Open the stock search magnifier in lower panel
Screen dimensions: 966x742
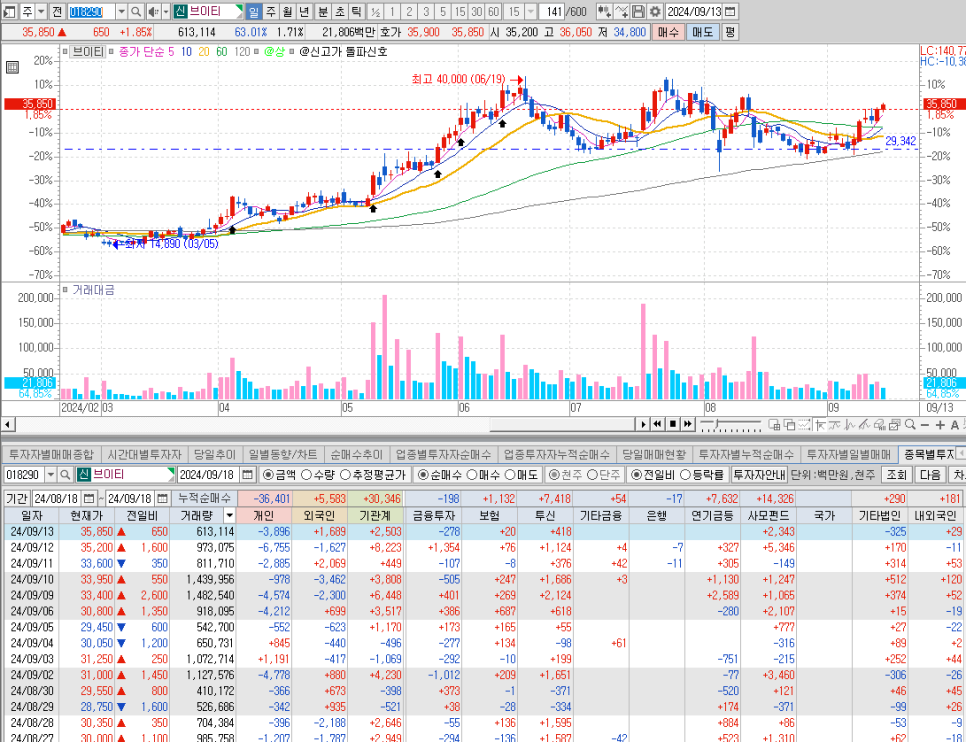coord(65,475)
